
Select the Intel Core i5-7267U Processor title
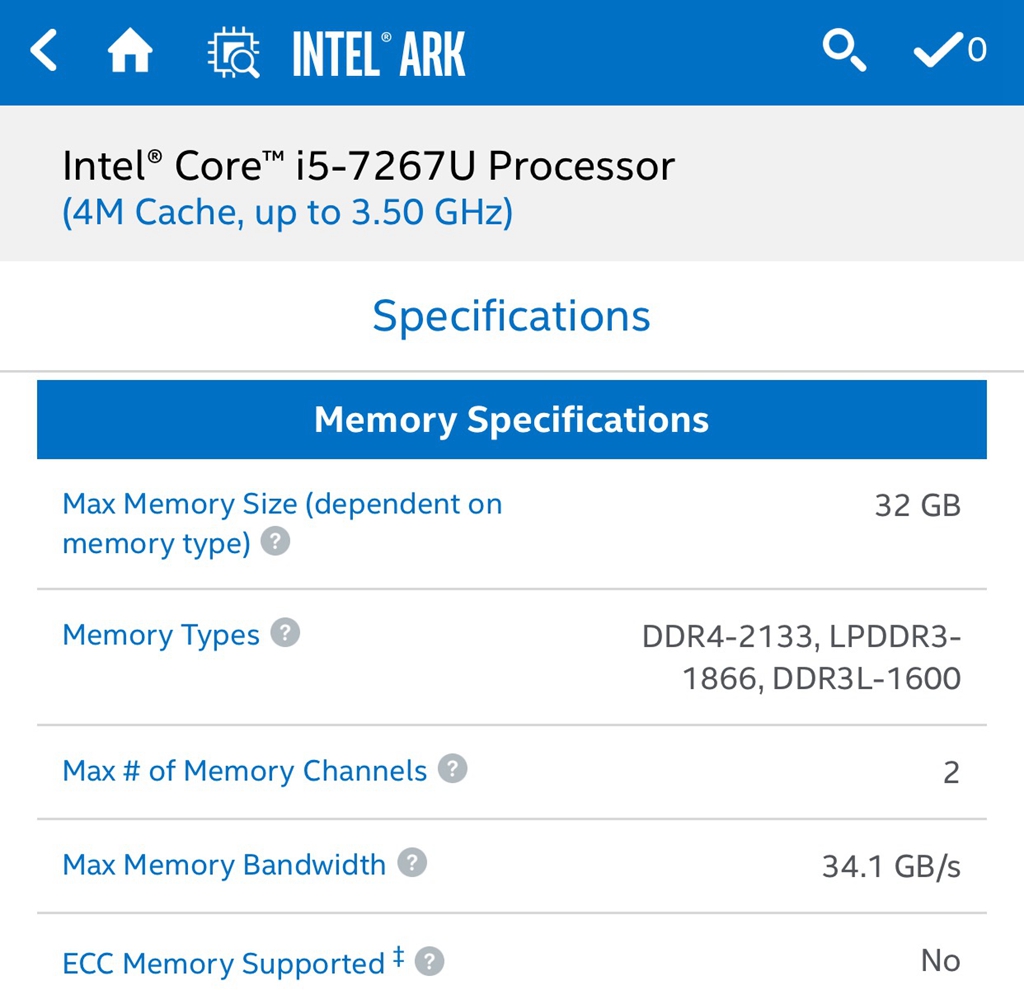(x=368, y=165)
